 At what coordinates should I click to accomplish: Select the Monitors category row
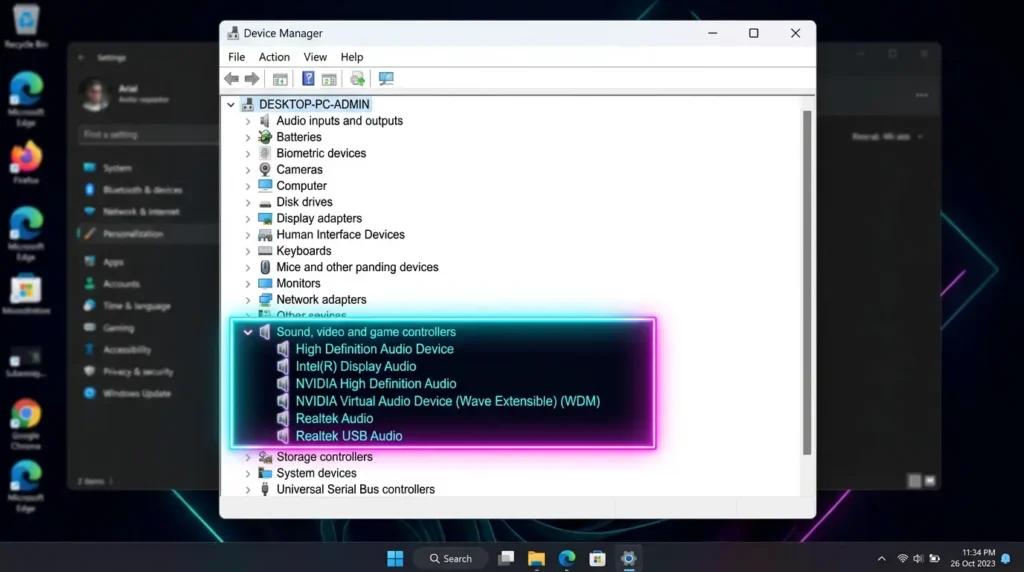(x=298, y=283)
